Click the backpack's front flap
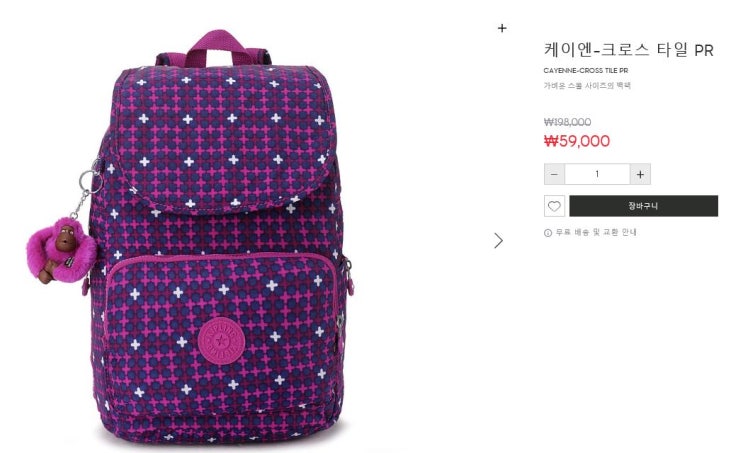Screen dimensions: 743x453 224,137
